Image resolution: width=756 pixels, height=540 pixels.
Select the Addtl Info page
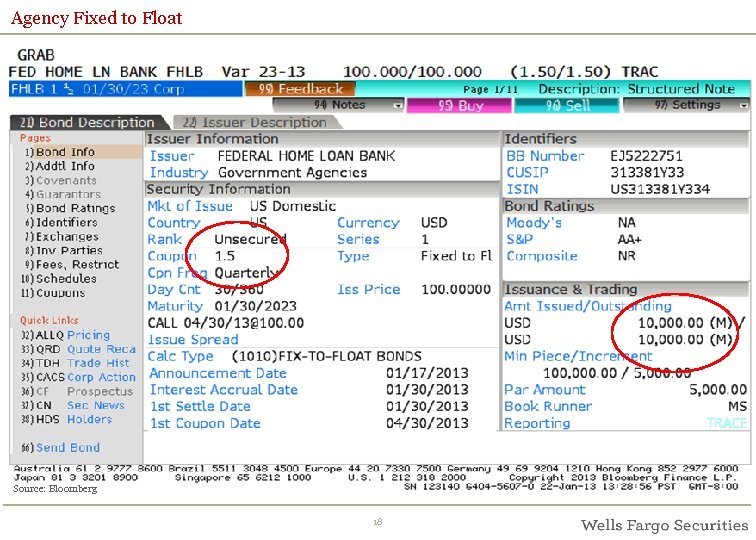(x=60, y=166)
